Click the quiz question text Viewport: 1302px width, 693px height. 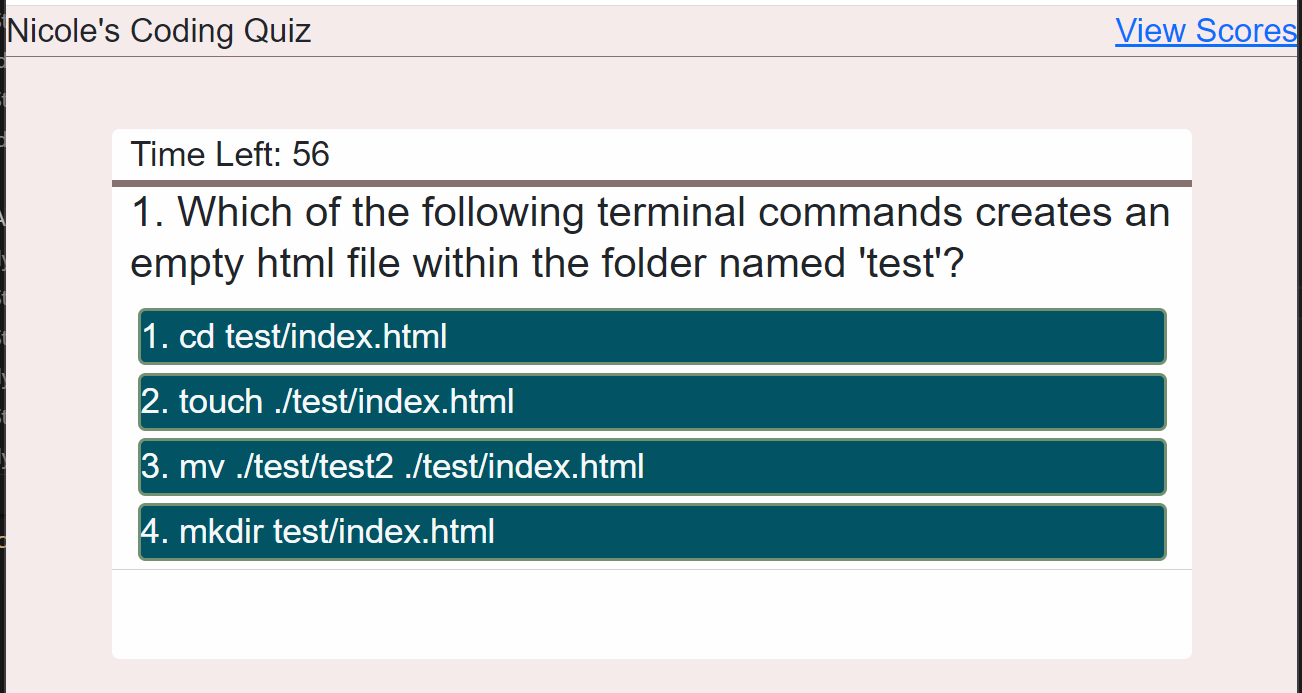[650, 238]
